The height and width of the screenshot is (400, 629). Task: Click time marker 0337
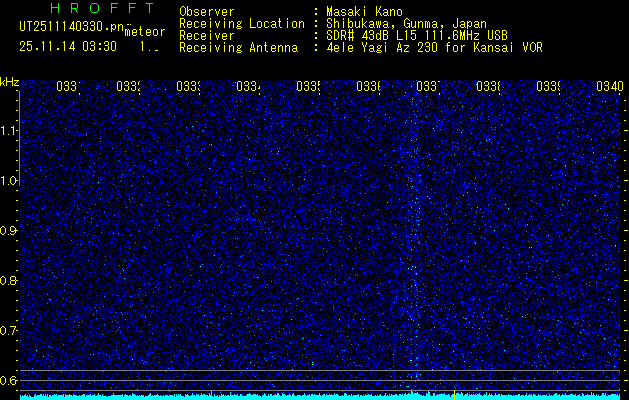428,86
